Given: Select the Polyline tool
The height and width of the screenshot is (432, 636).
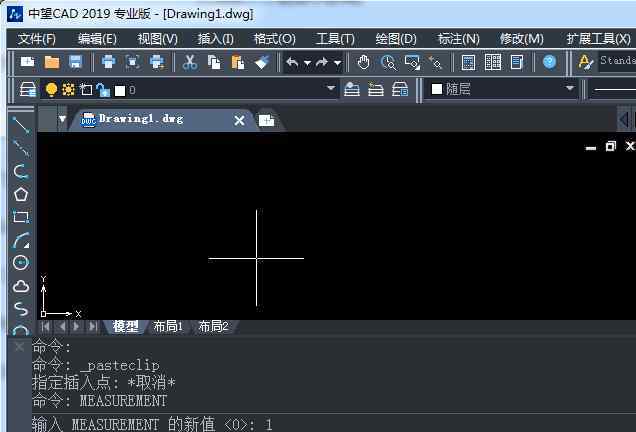Looking at the screenshot, I should point(21,172).
